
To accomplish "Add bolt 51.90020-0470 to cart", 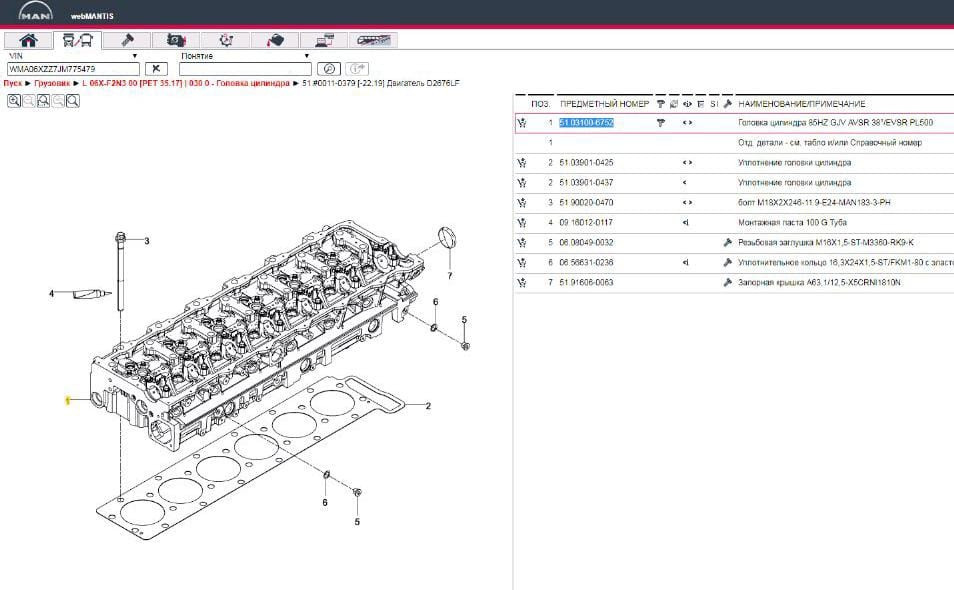I will [522, 203].
